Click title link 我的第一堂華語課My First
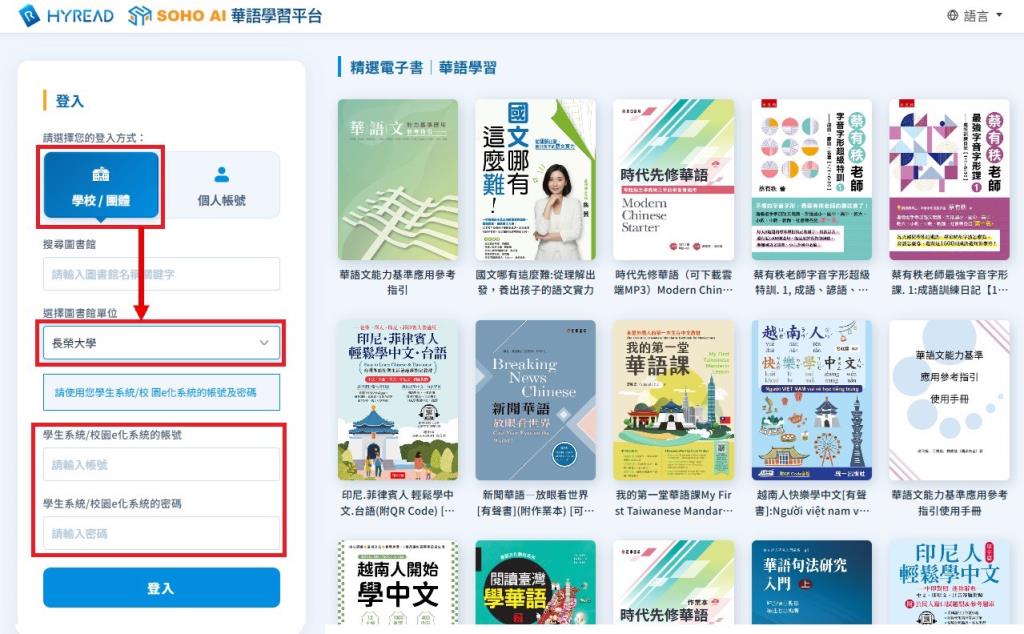 click(673, 503)
